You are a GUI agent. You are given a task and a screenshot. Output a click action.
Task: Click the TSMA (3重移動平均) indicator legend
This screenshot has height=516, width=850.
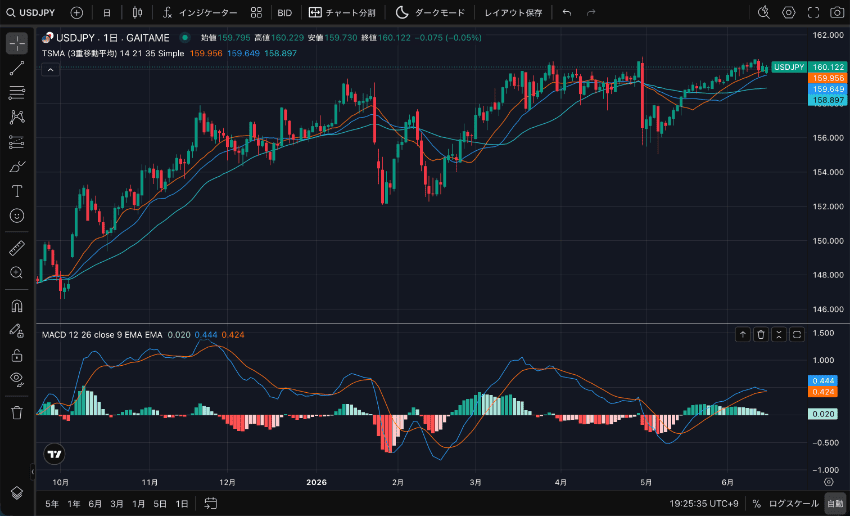pos(113,53)
